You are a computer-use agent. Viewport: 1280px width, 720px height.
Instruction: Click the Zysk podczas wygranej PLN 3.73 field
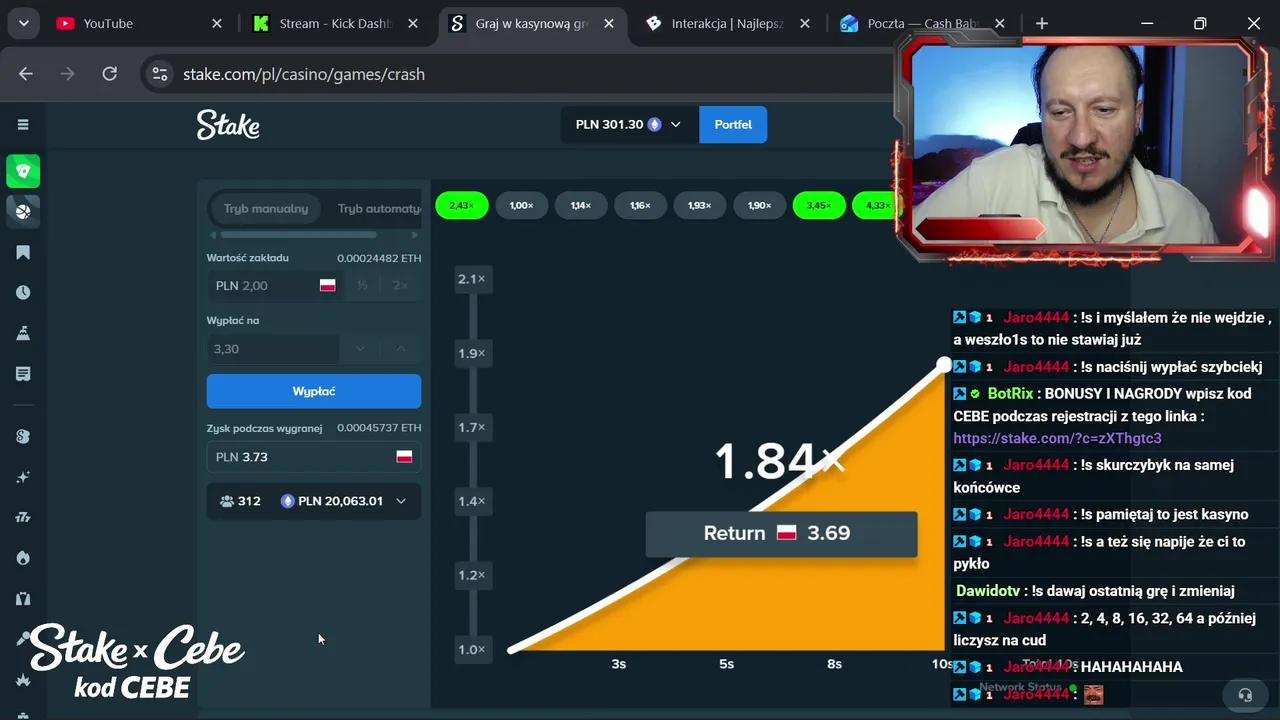314,457
